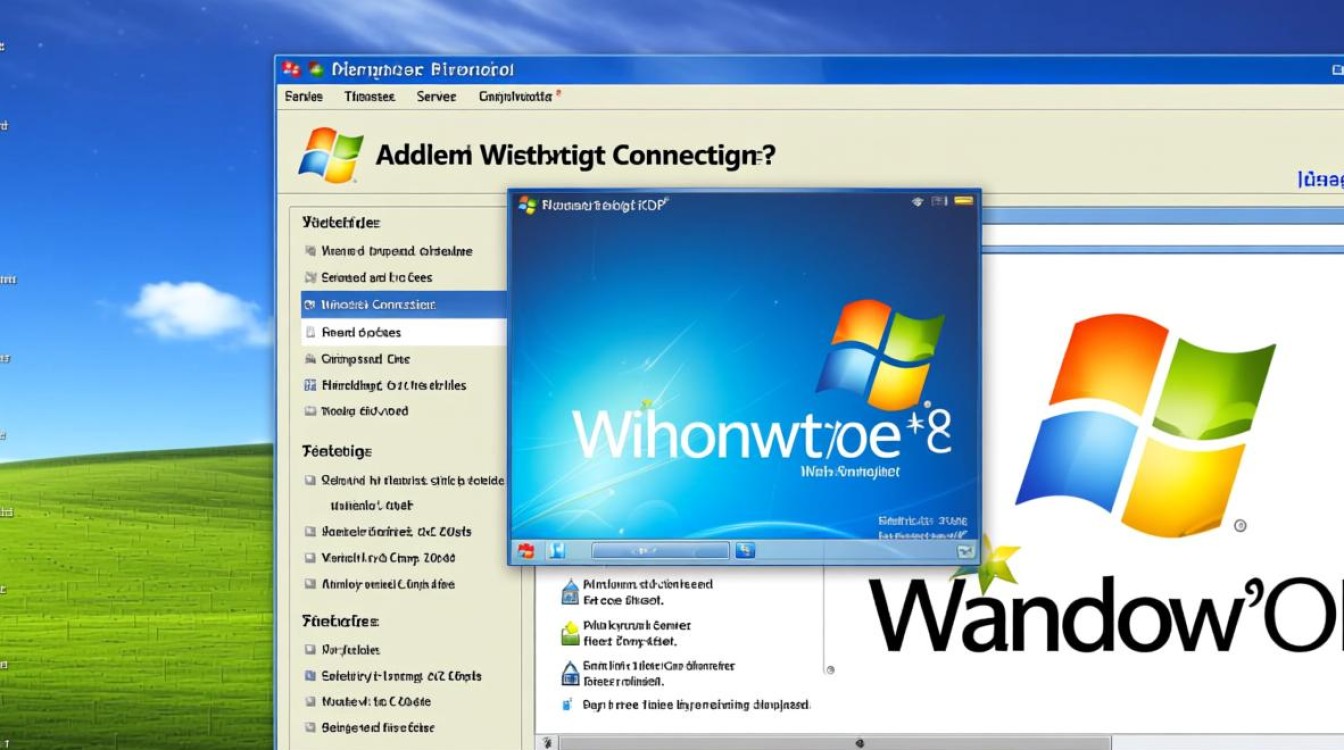Image resolution: width=1344 pixels, height=750 pixels.
Task: Click the green and yellow icon on the second list entry
Action: 570,631
